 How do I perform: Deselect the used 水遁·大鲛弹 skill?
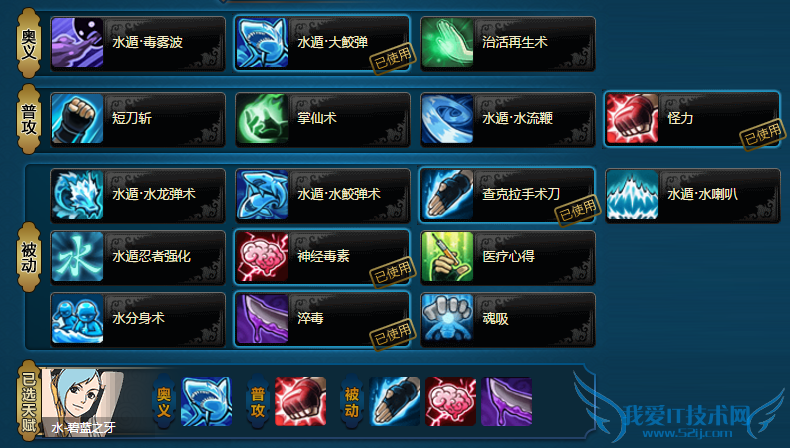point(322,43)
